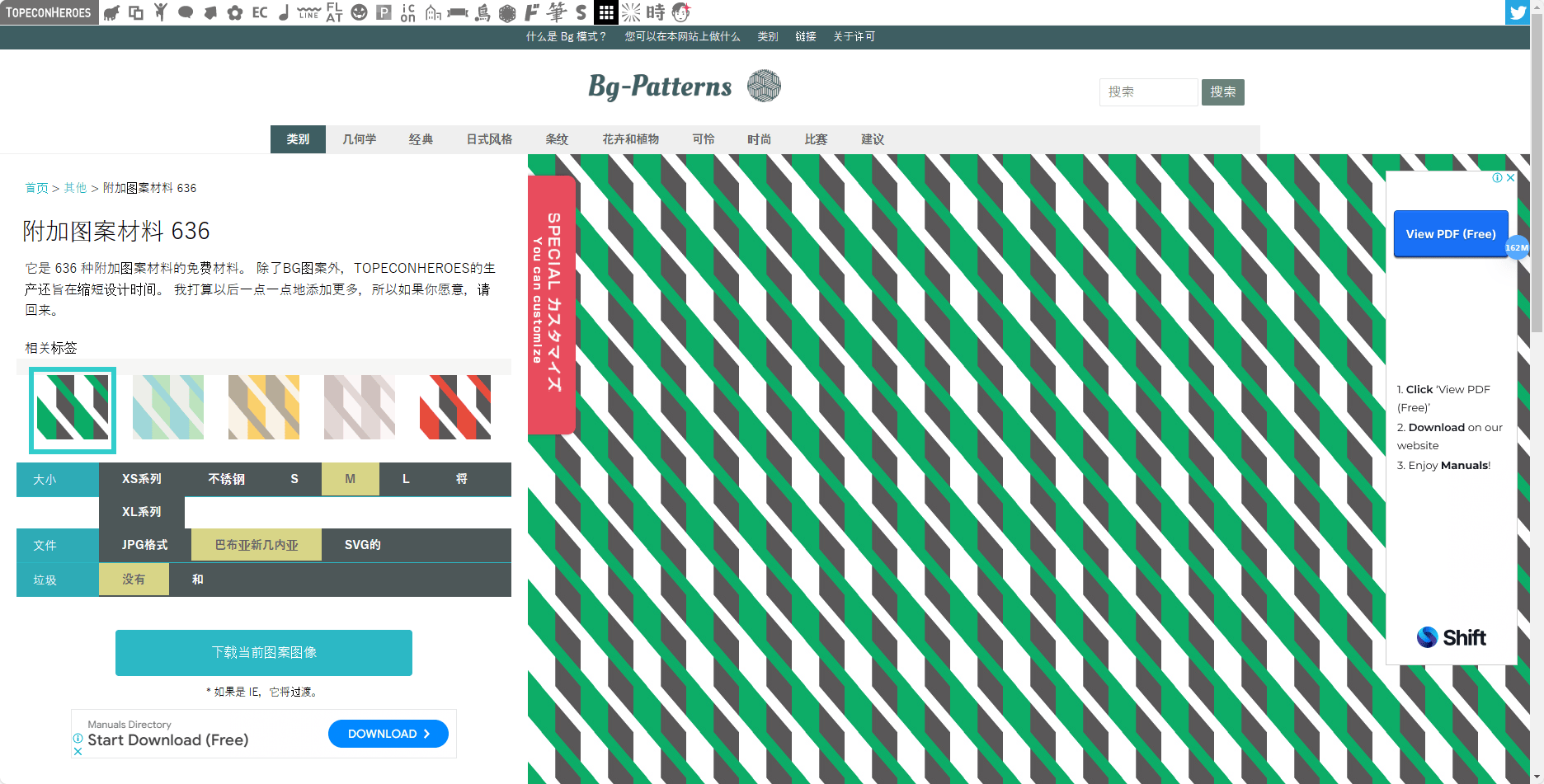Click the Bg-Patterns hexagon logo icon
This screenshot has height=784, width=1544.
coord(764,86)
